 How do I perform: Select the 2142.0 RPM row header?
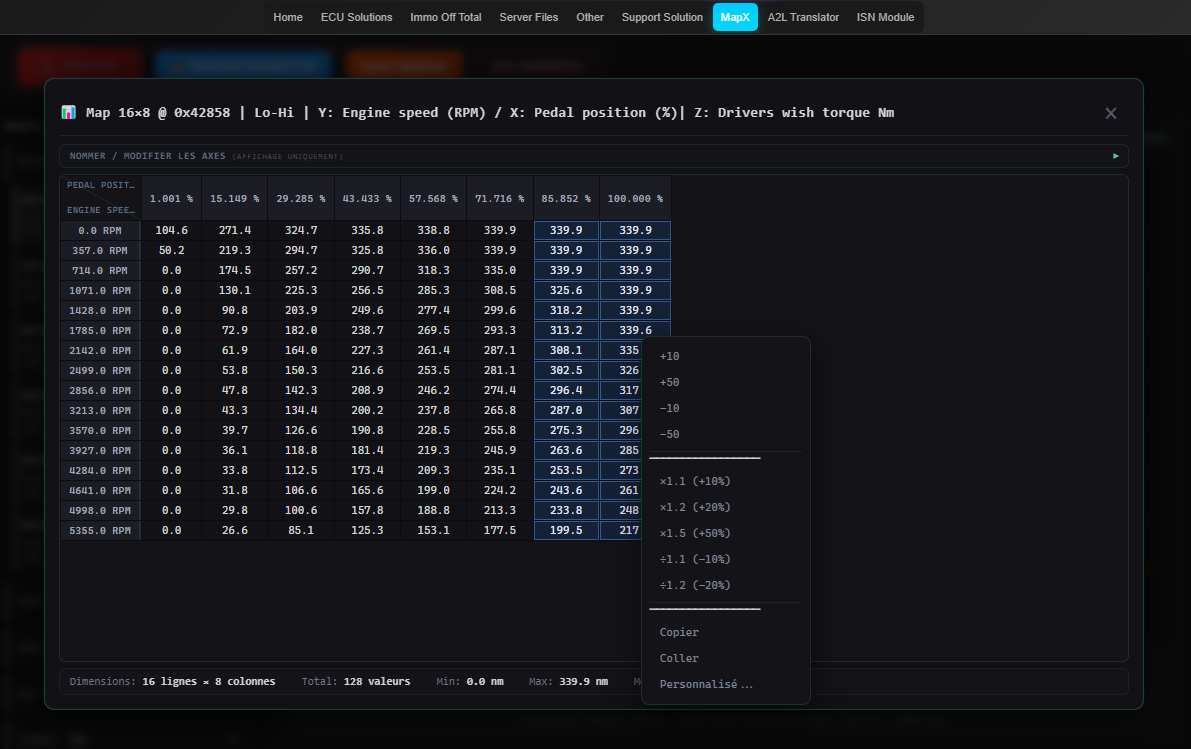coord(100,350)
